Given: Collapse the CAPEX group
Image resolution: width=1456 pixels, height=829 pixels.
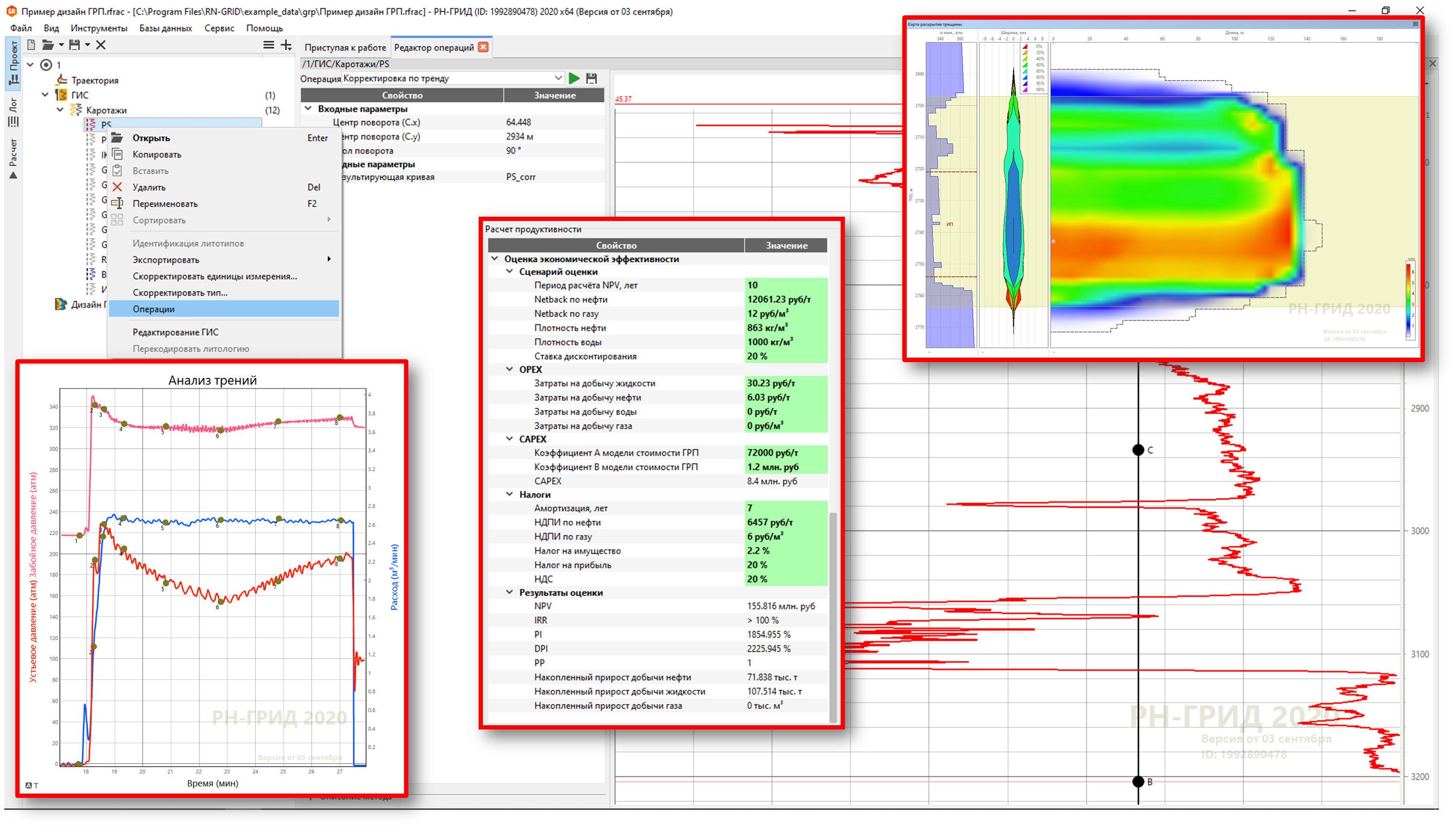Looking at the screenshot, I should pos(510,439).
